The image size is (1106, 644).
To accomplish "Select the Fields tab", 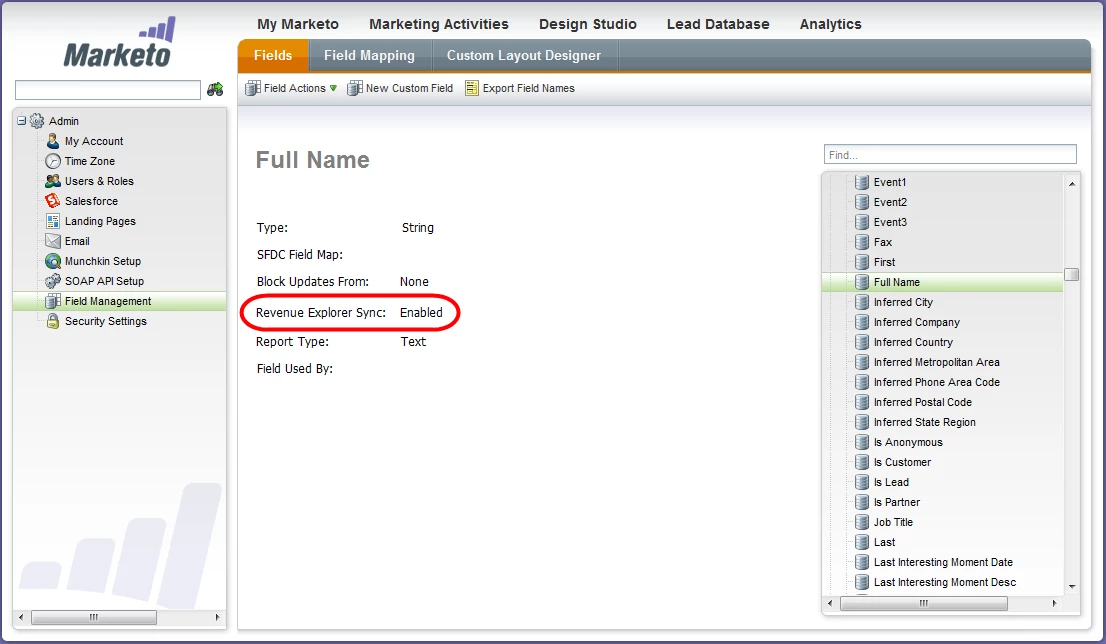I will (273, 56).
